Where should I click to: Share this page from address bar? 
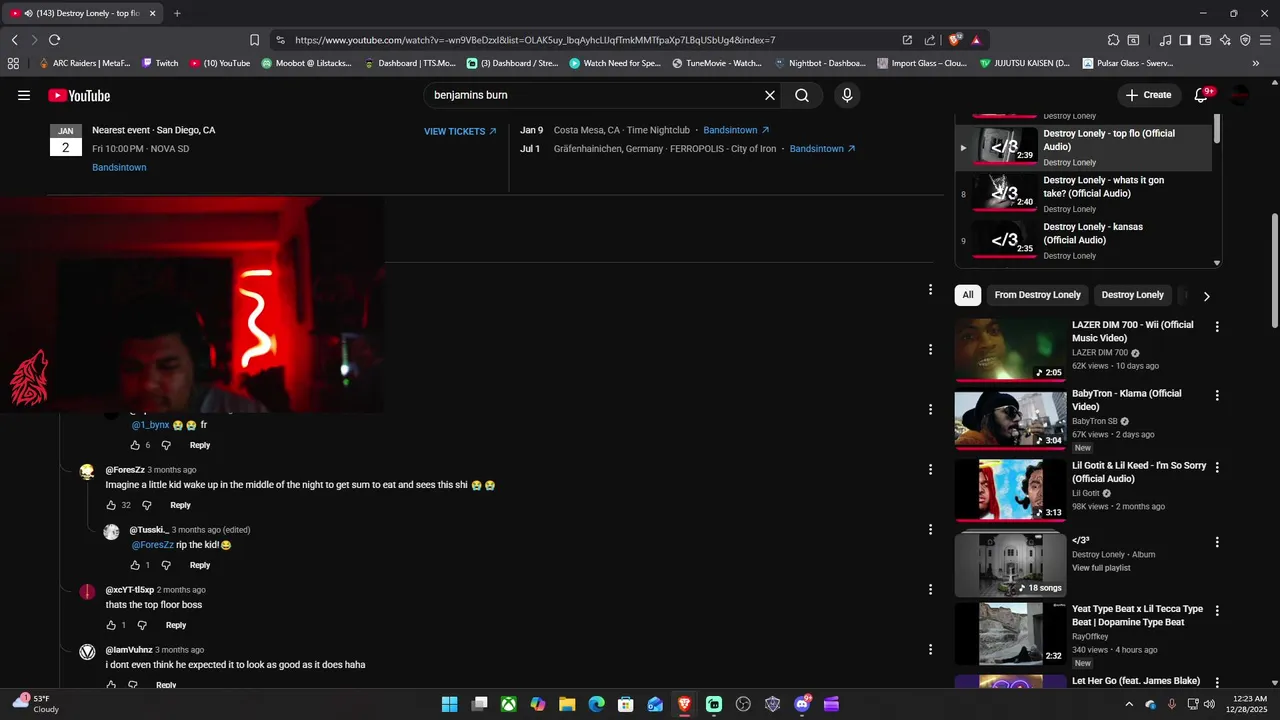tap(930, 40)
